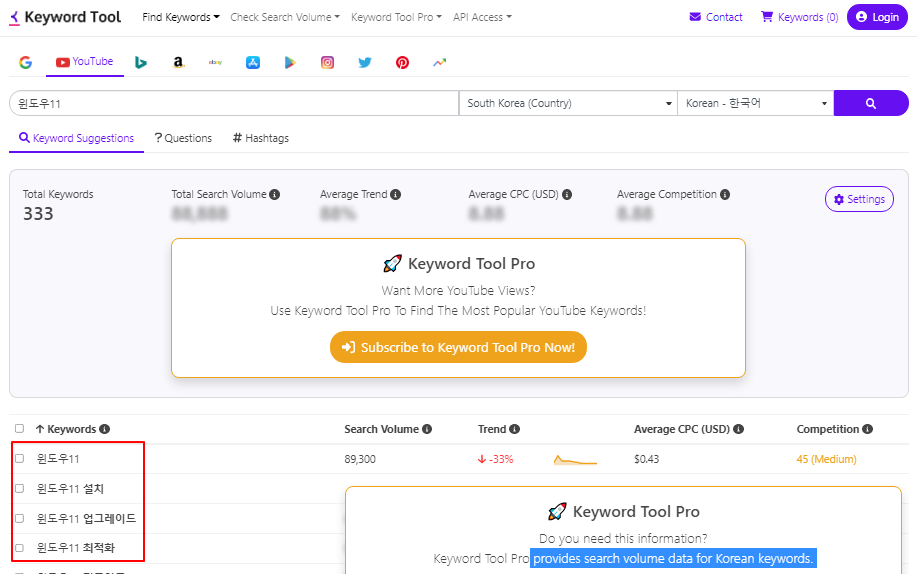The height and width of the screenshot is (574, 917).
Task: Select the Keyword Suggestions tab
Action: tap(77, 138)
